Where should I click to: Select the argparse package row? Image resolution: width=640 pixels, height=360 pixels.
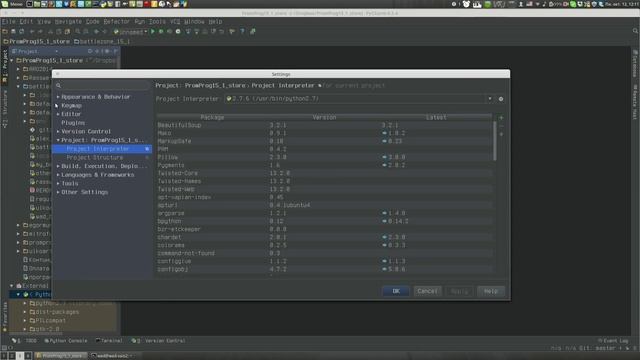[x=325, y=213]
